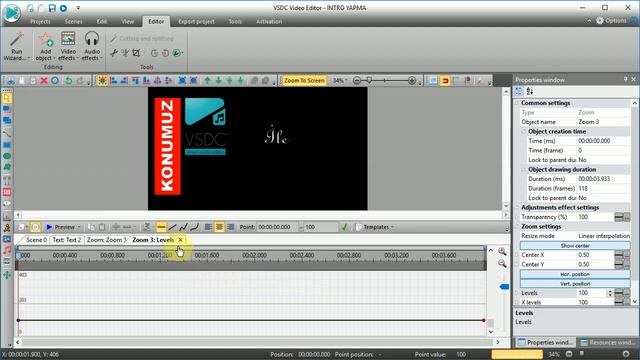
Task: Toggle the right alignment button
Action: click(x=231, y=227)
